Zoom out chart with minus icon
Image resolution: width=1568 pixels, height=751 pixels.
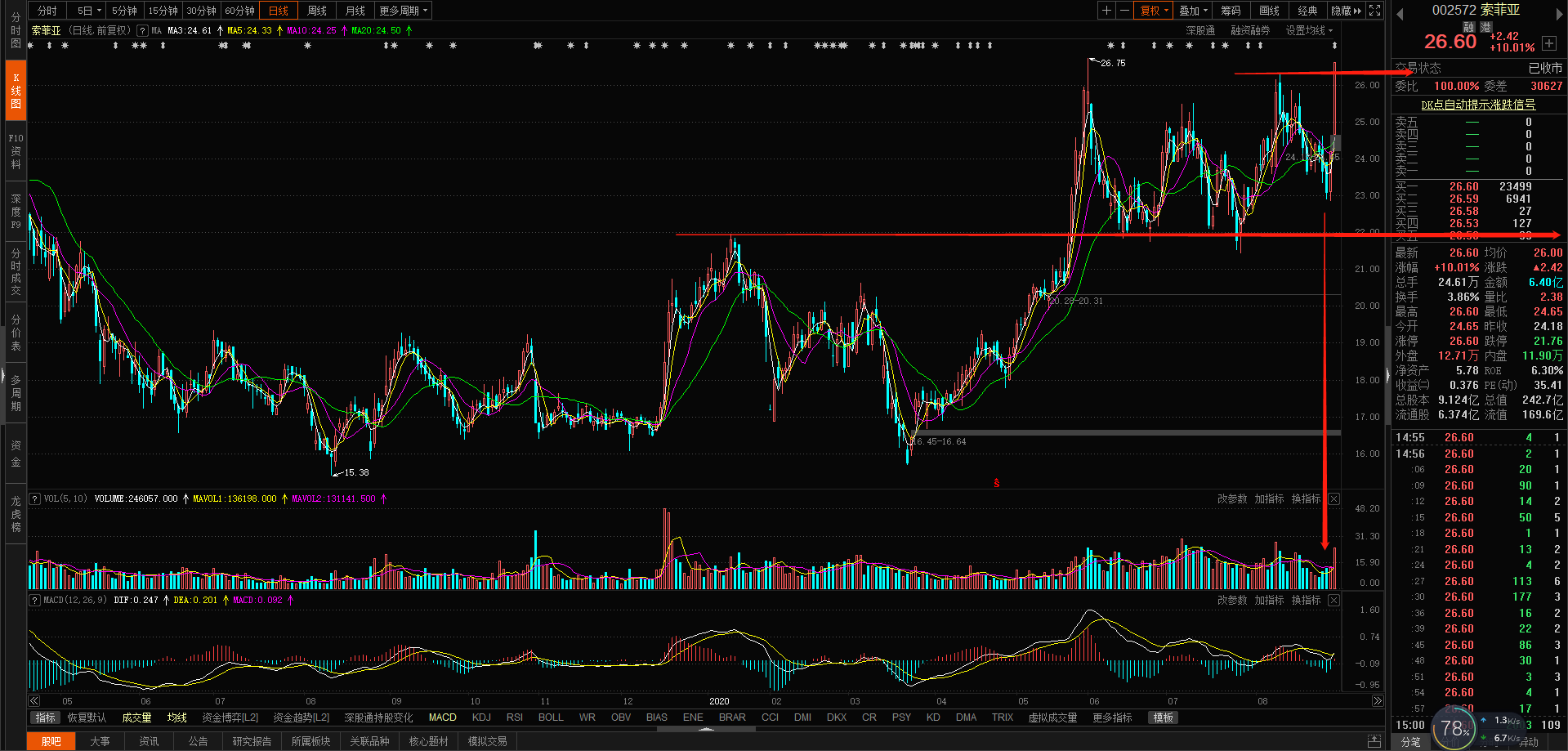(x=1125, y=11)
